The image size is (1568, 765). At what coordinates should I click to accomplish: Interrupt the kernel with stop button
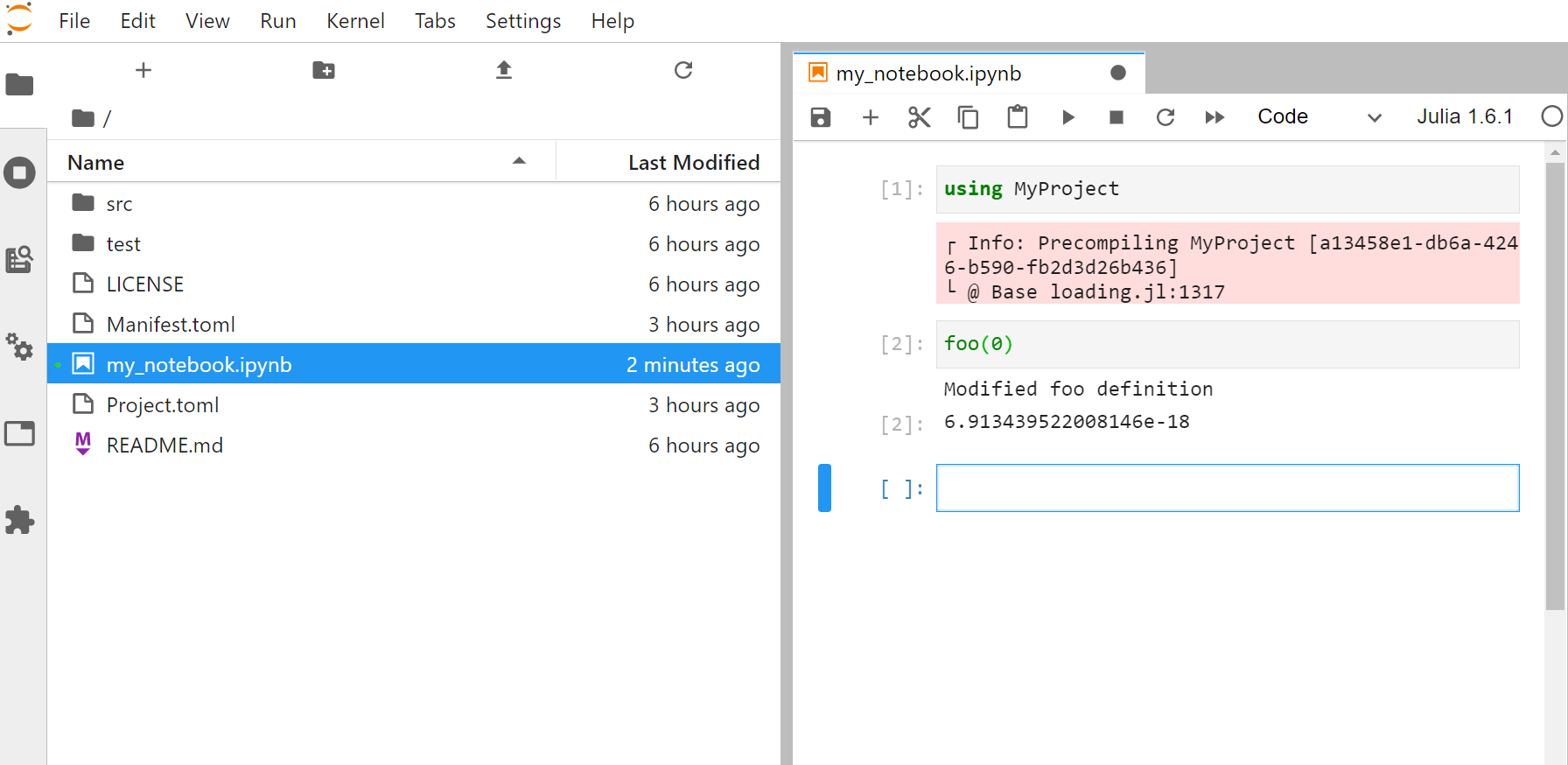point(1116,117)
